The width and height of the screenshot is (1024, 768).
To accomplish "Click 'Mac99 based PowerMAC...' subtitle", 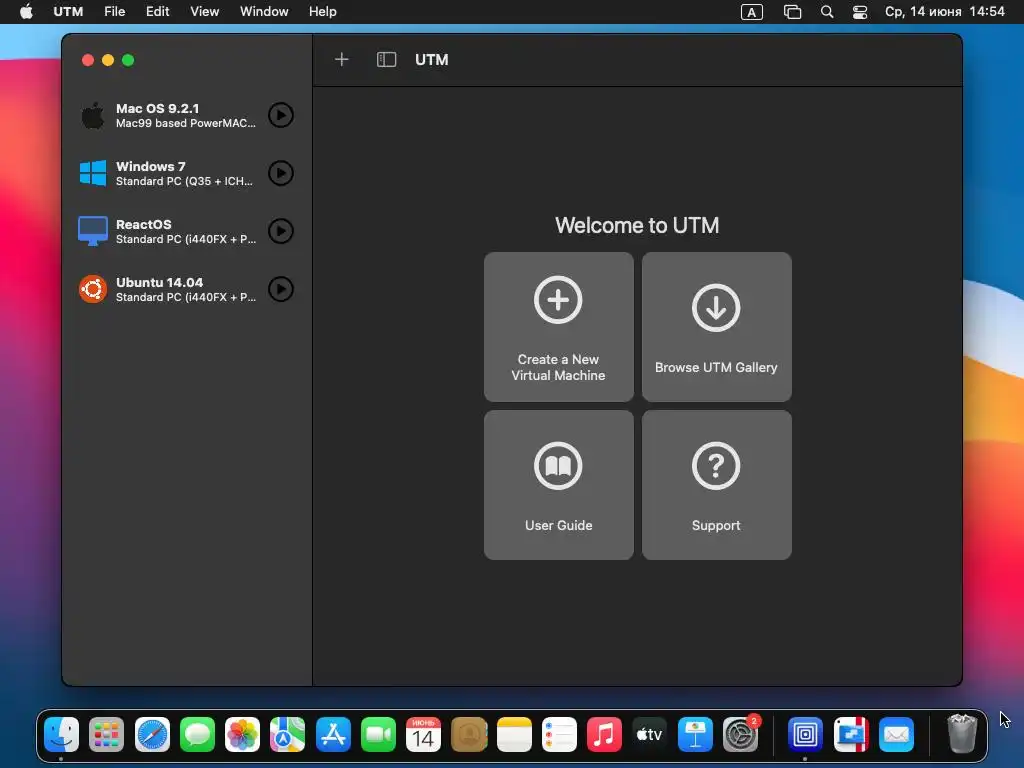I will tap(186, 123).
